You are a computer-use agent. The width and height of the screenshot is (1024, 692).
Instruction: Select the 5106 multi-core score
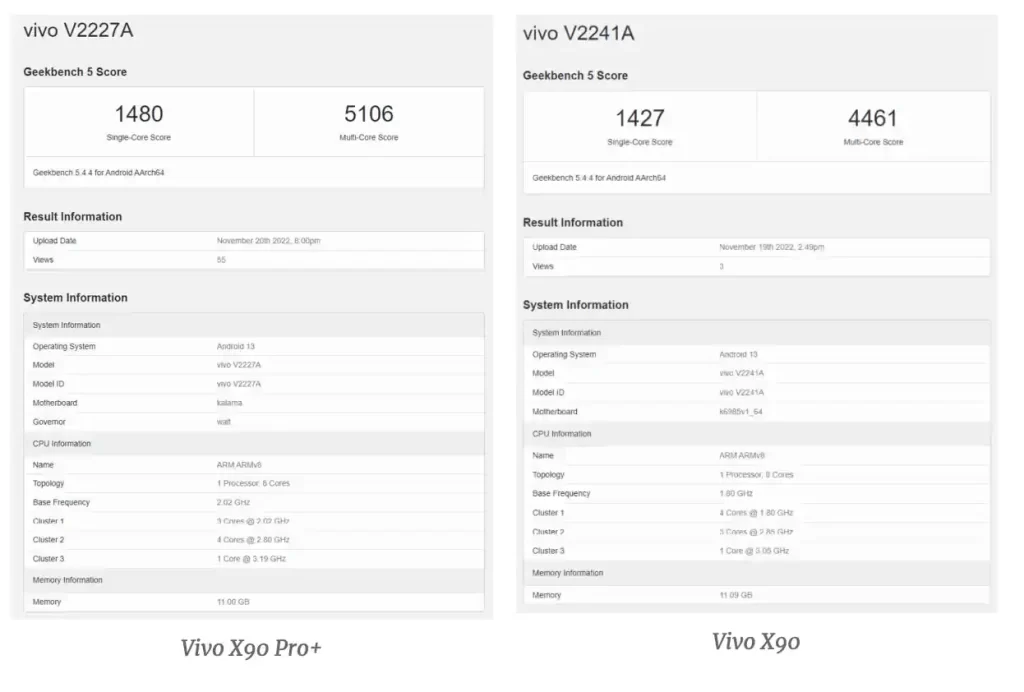click(369, 114)
